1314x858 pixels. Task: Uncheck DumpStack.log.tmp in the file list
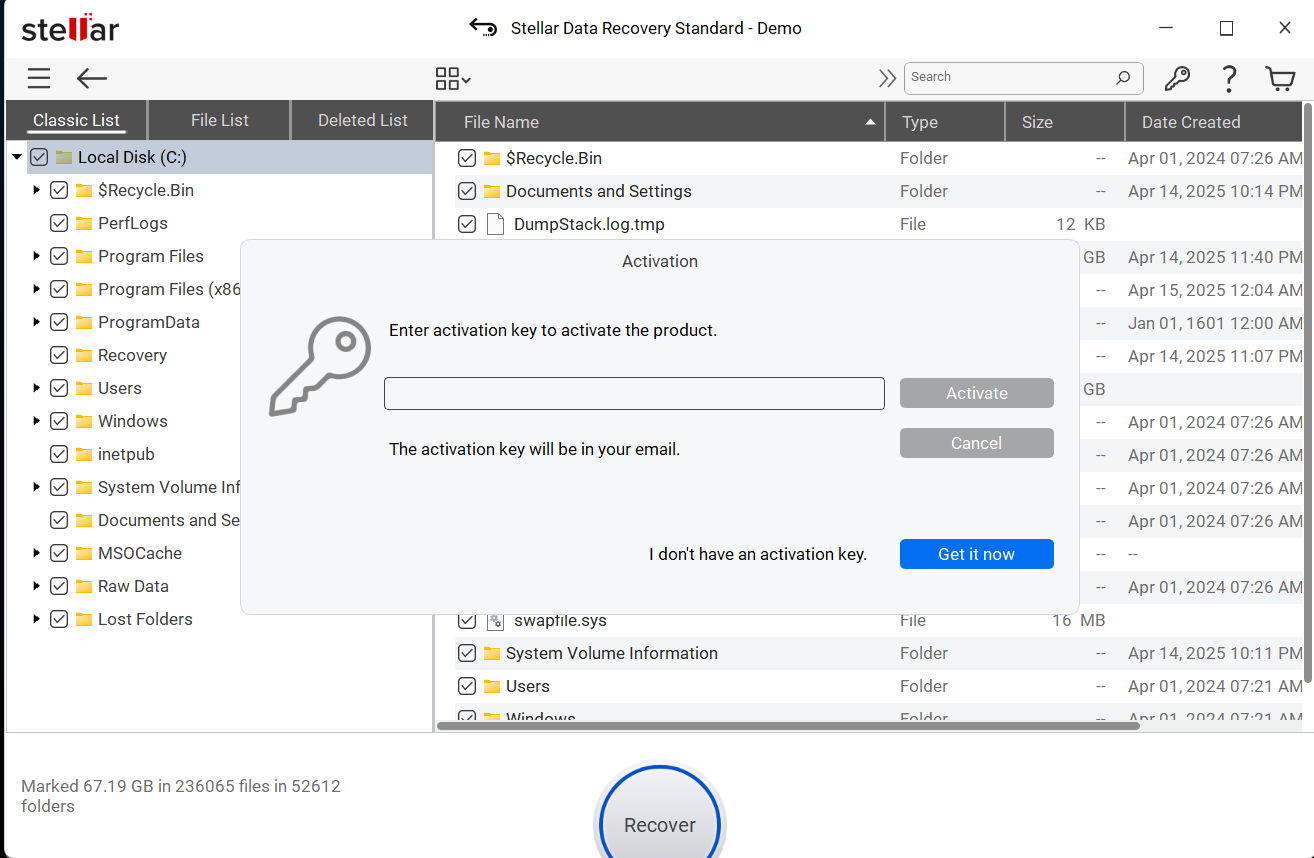pos(467,224)
